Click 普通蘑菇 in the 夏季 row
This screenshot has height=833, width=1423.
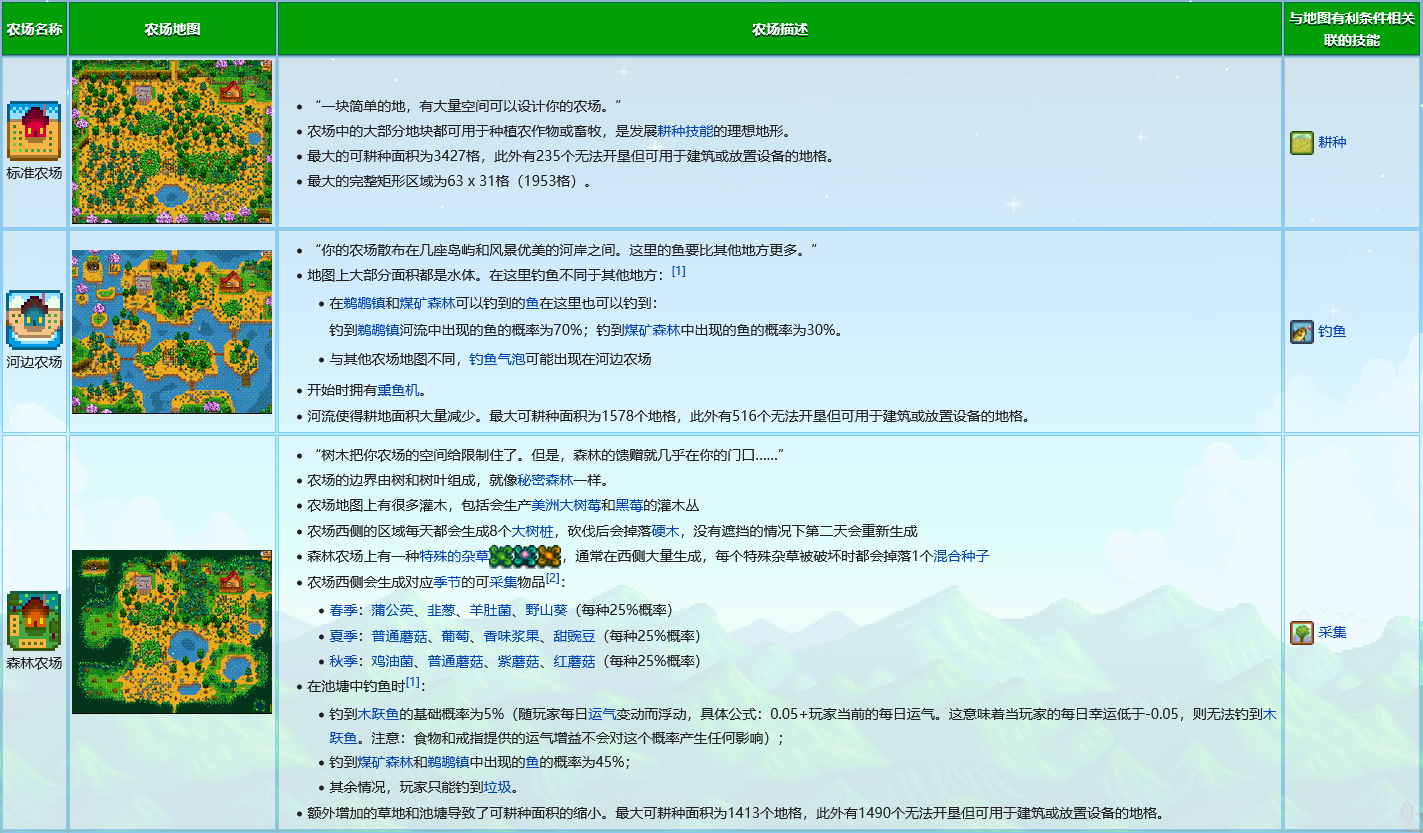pos(399,636)
